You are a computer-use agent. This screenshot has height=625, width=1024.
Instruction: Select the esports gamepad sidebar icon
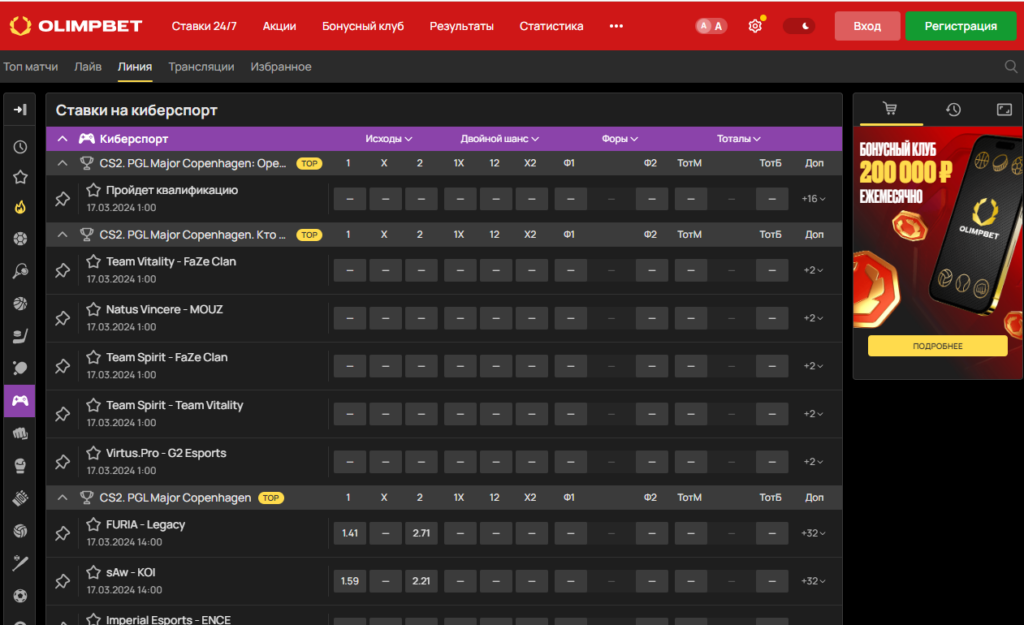tap(20, 400)
